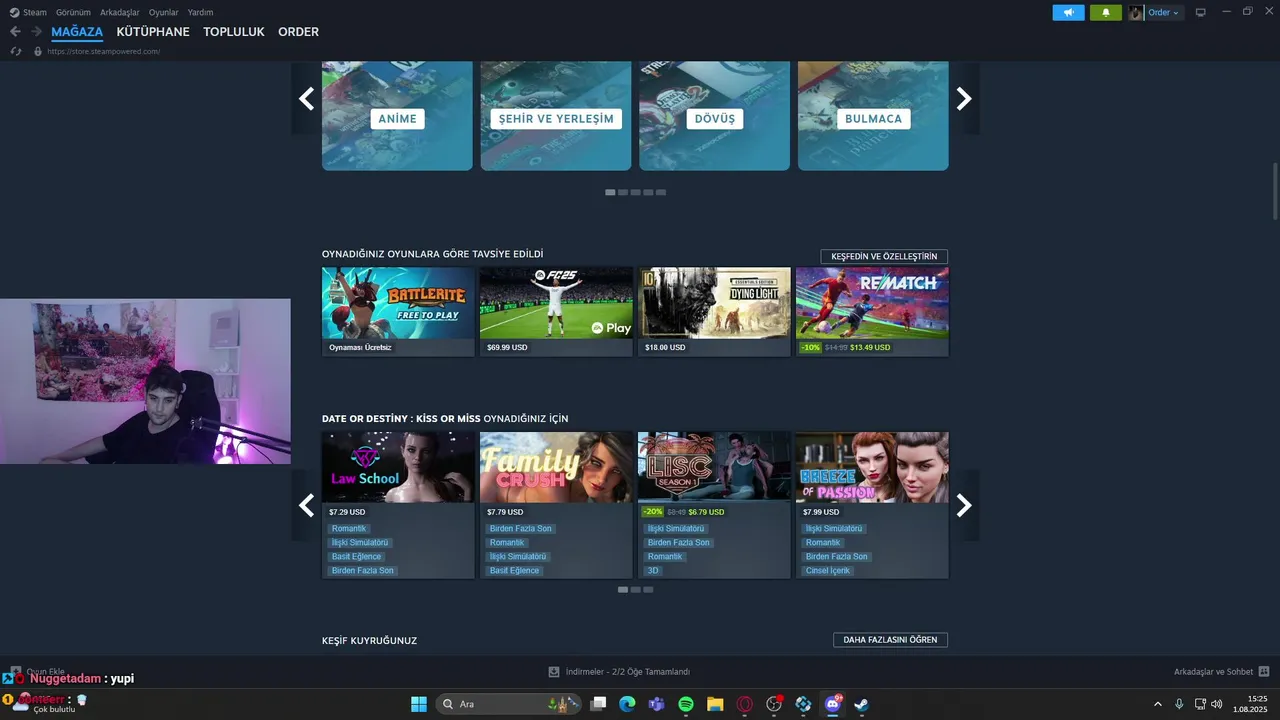The image size is (1280, 720).
Task: Open the green notifications bell
Action: 1105,12
